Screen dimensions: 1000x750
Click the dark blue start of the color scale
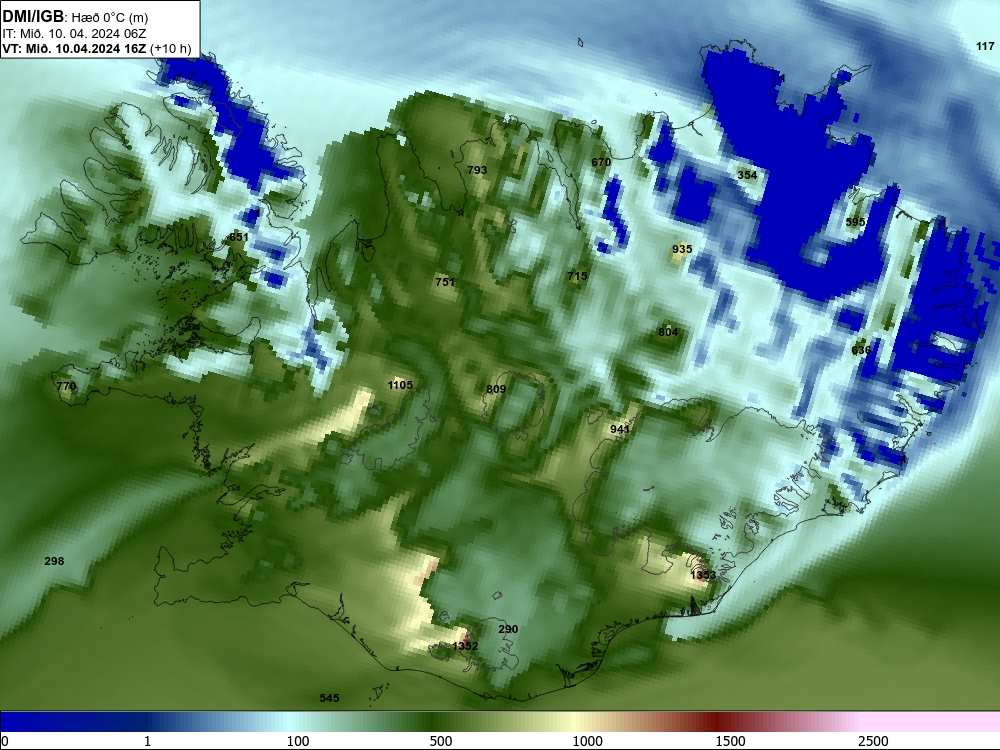38,722
